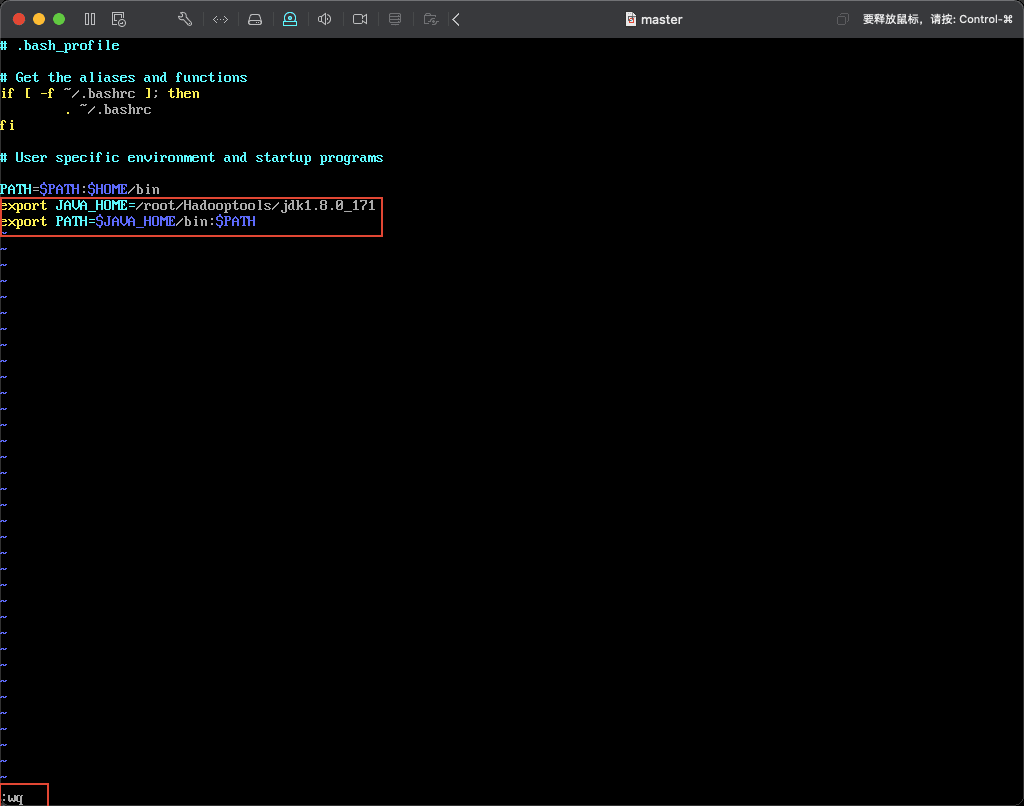The width and height of the screenshot is (1024, 806).
Task: Open the hard disk device icon
Action: tap(255, 19)
